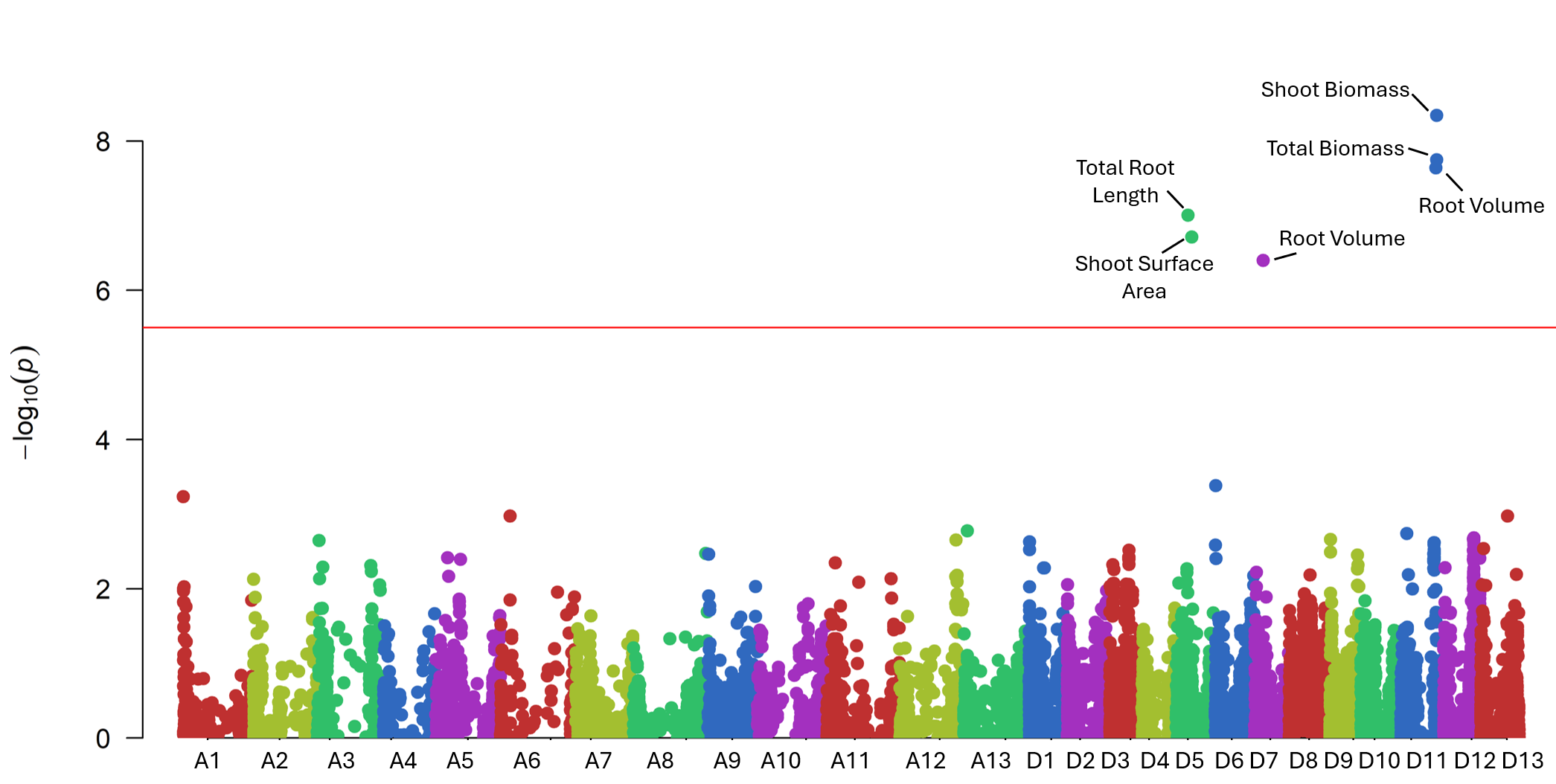Click the Root Volume label beside purple point
The image size is (1556, 784).
tap(1341, 239)
